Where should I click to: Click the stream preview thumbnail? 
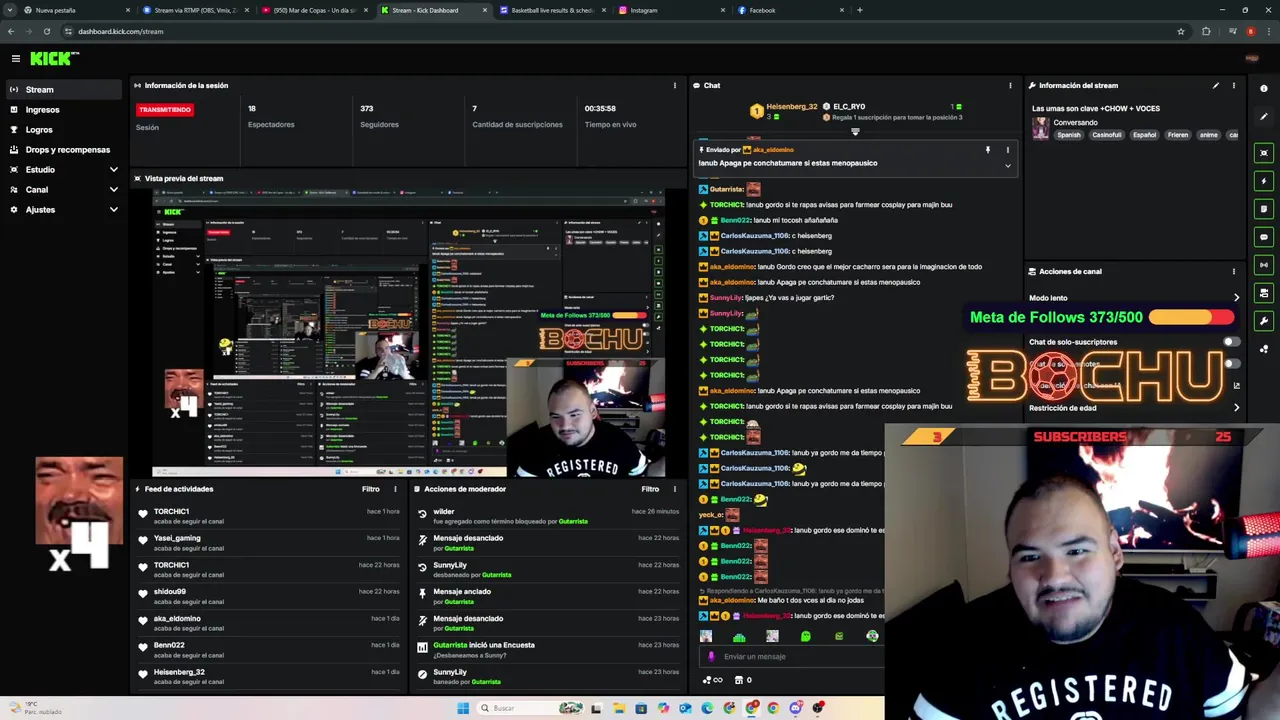click(408, 335)
